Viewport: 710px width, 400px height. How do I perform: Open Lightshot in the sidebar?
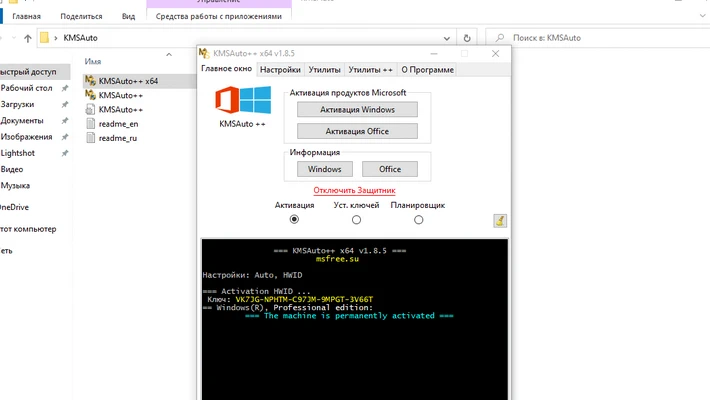point(18,153)
